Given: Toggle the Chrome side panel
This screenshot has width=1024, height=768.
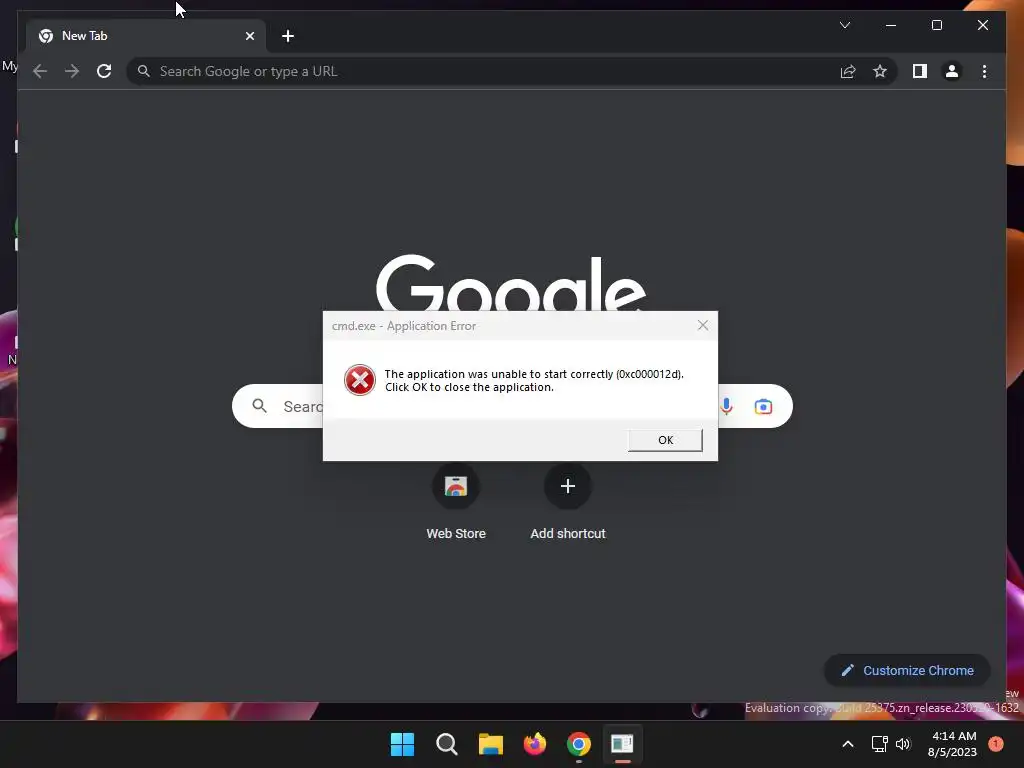Looking at the screenshot, I should click(920, 71).
